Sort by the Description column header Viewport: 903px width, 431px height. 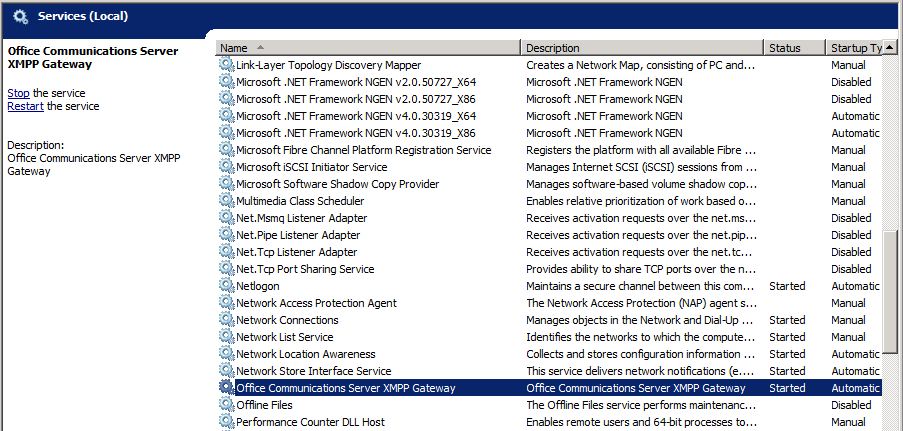click(642, 48)
